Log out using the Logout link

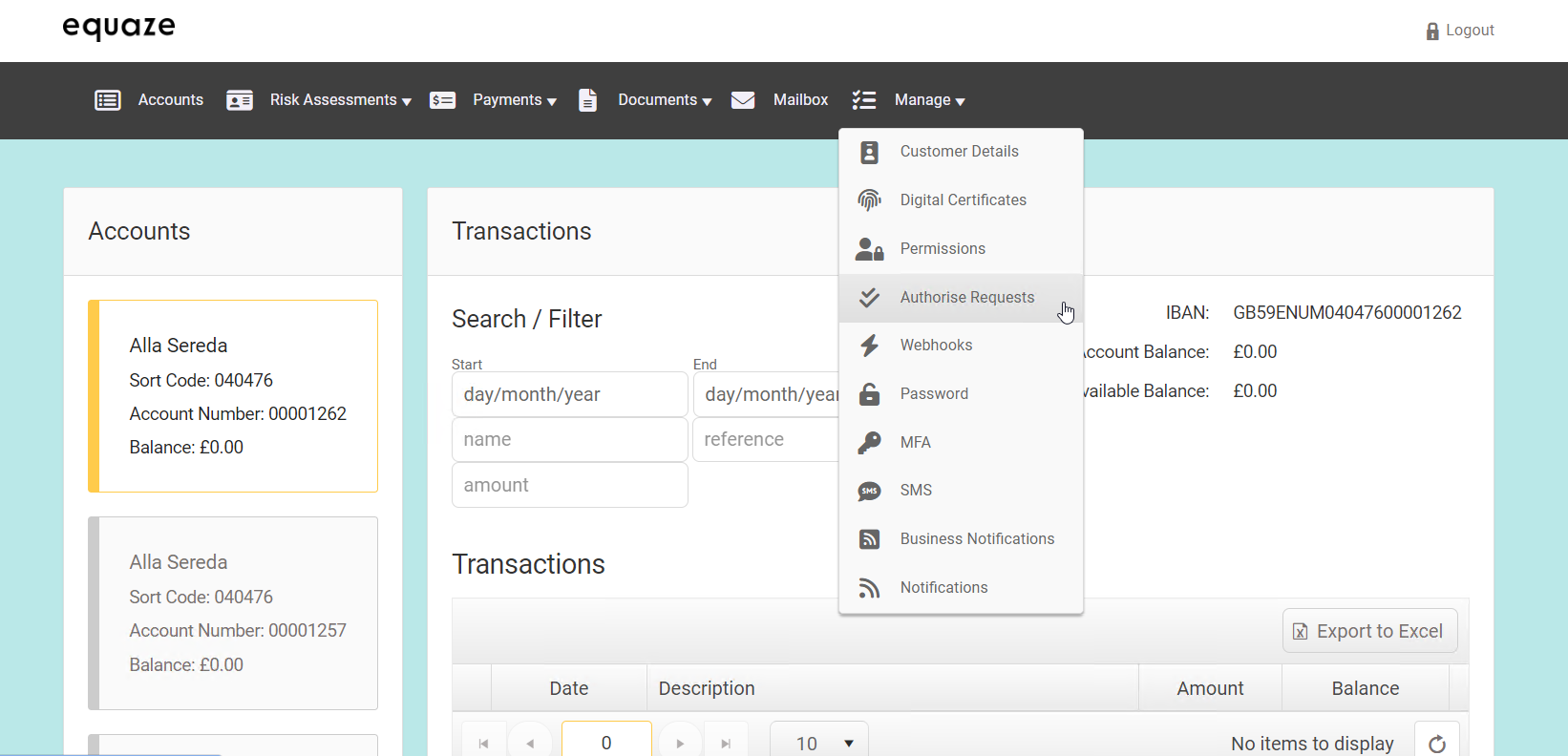pyautogui.click(x=1460, y=31)
